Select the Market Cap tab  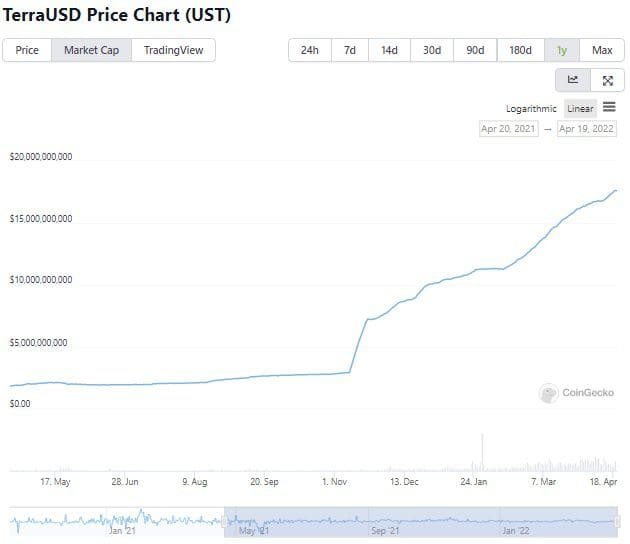[92, 50]
